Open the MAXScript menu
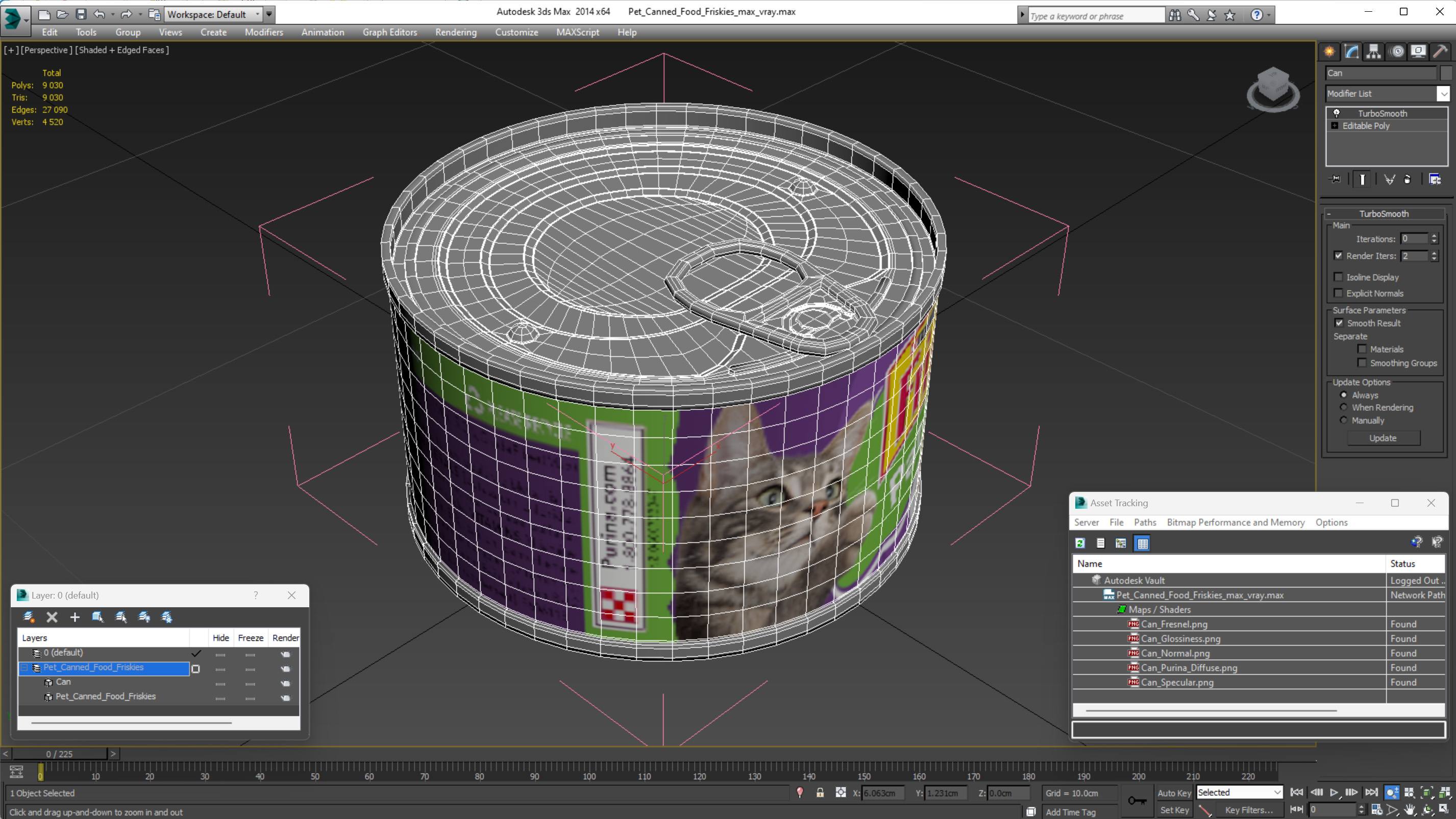Screen dimensions: 1456x819 577,32
